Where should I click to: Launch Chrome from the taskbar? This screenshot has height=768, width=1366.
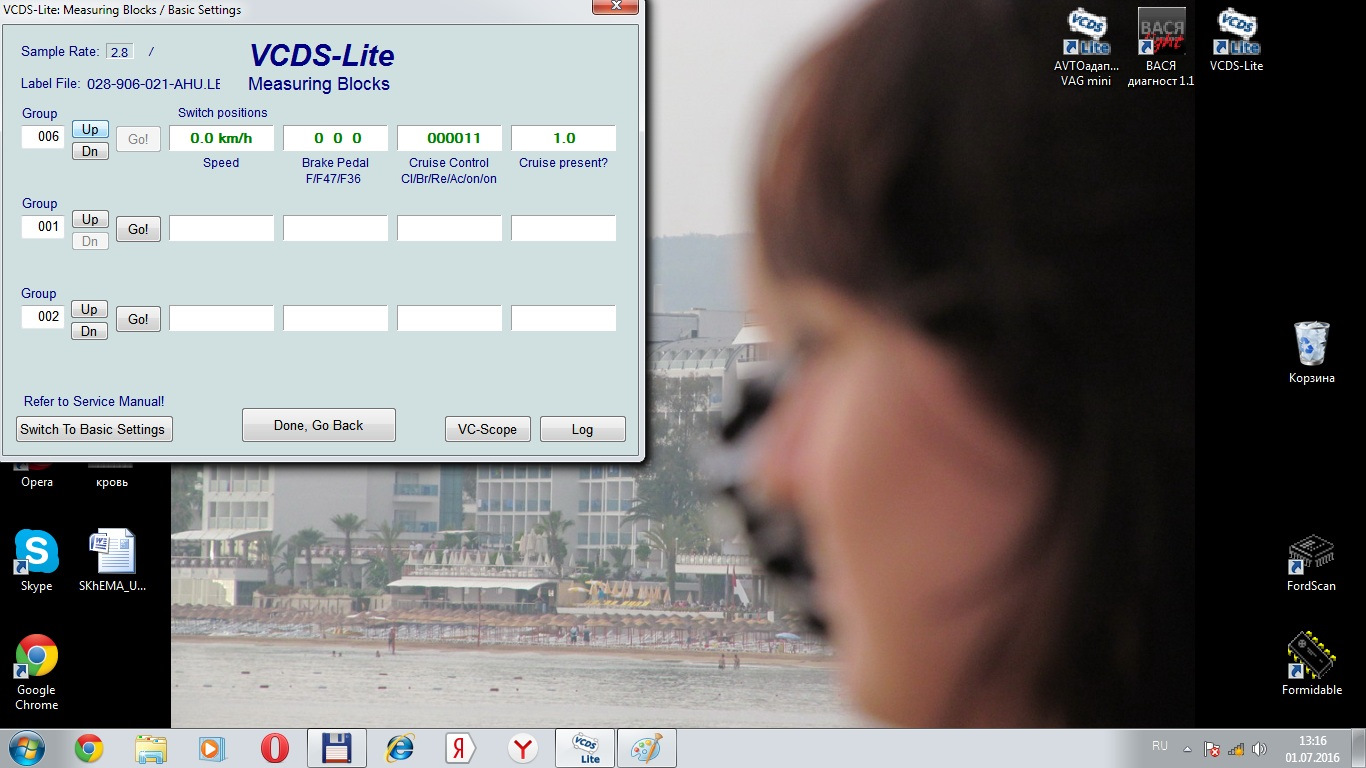[89, 748]
